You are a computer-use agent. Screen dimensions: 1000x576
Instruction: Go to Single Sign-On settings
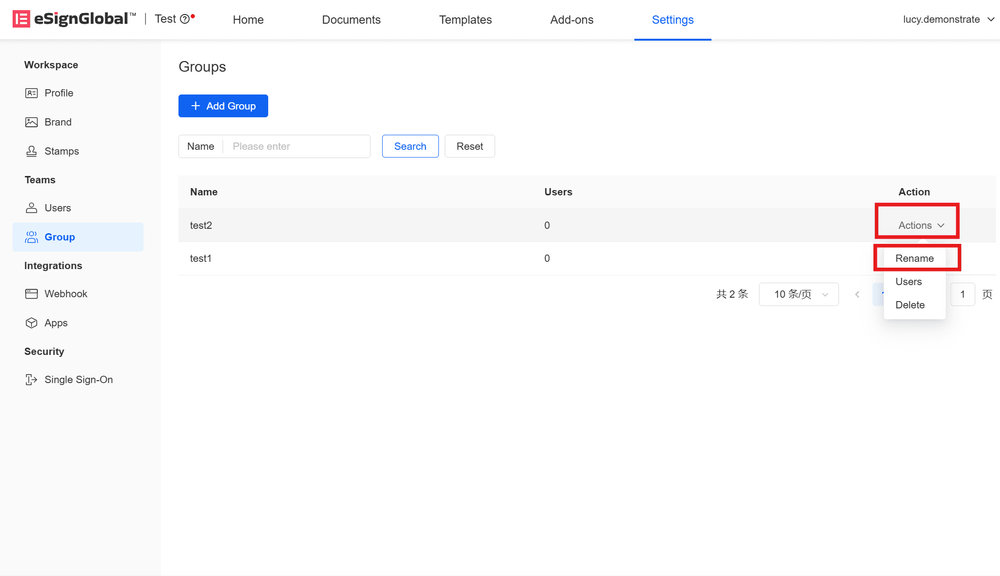click(78, 380)
